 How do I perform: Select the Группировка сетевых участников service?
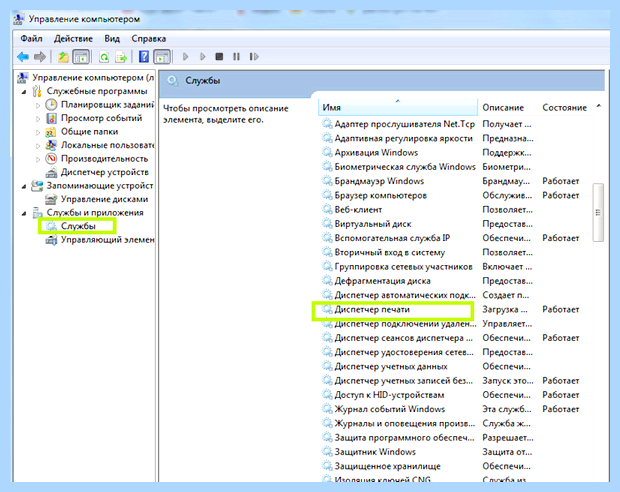pyautogui.click(x=403, y=266)
